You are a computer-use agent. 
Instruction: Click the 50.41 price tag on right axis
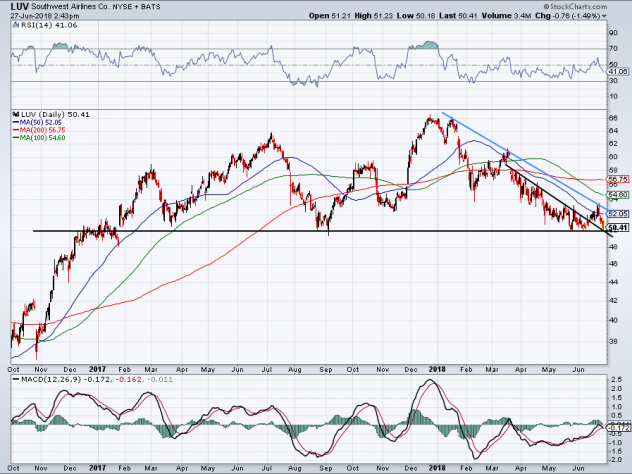click(x=618, y=228)
